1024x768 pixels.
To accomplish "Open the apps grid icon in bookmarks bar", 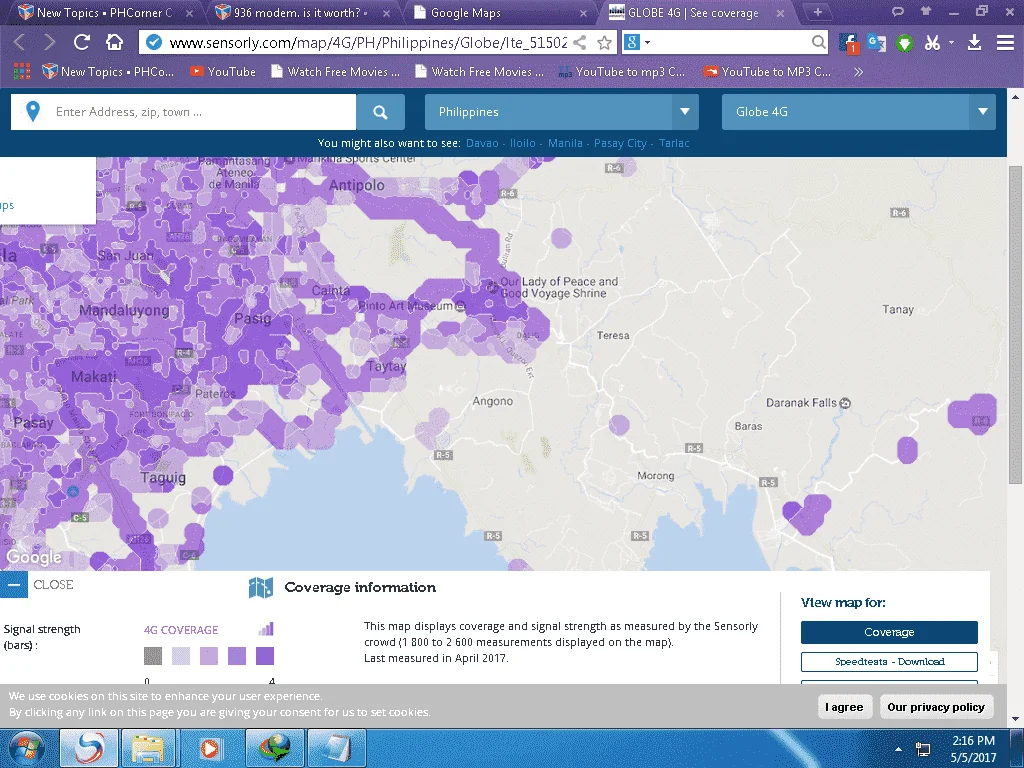I will [x=22, y=71].
